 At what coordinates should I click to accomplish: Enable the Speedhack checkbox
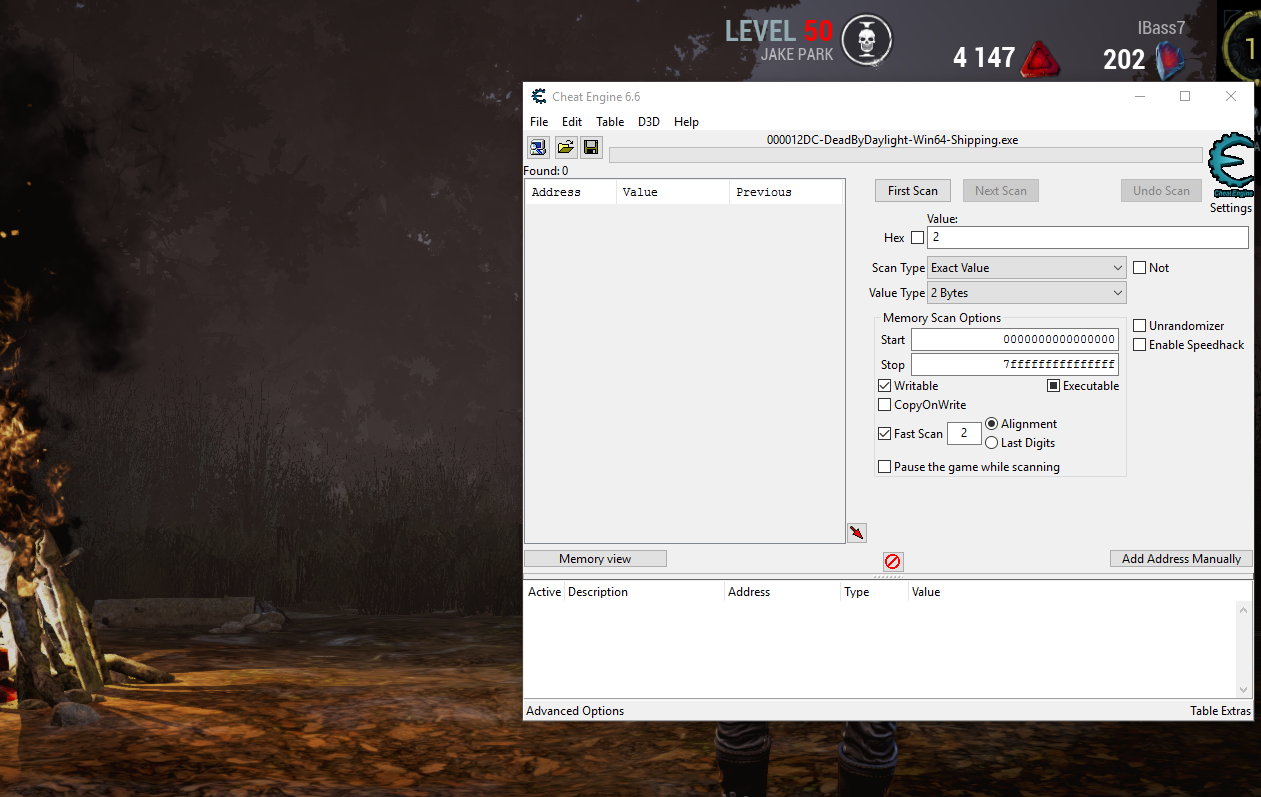(x=1140, y=345)
